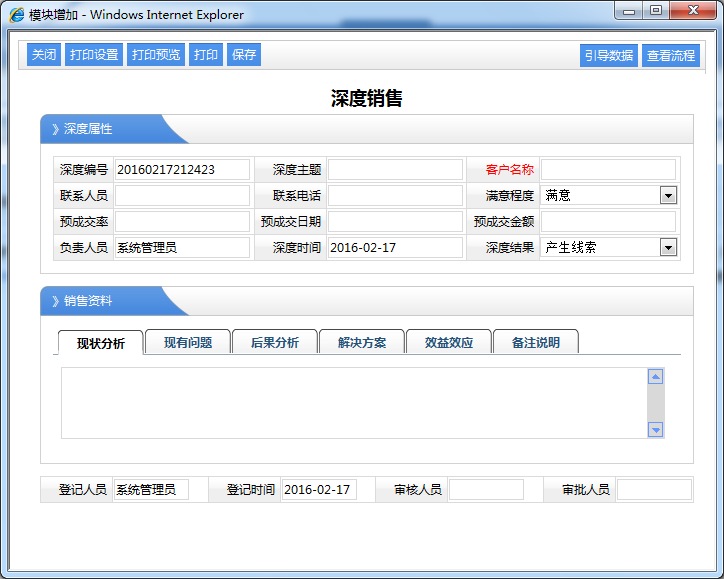The width and height of the screenshot is (724, 579).
Task: Save the form with 保存
Action: click(x=244, y=55)
